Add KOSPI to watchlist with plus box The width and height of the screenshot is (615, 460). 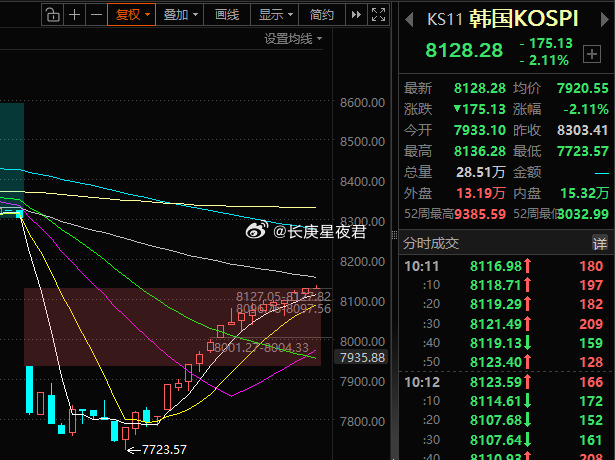click(x=592, y=54)
